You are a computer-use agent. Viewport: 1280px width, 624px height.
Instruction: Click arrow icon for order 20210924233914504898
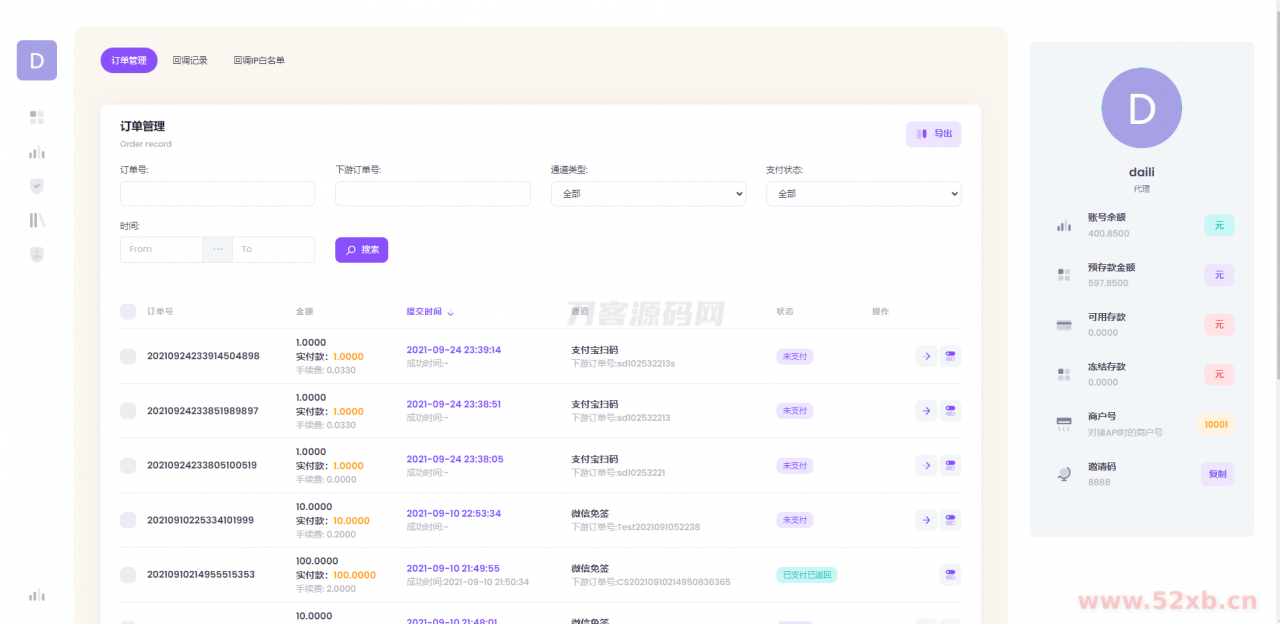(926, 356)
